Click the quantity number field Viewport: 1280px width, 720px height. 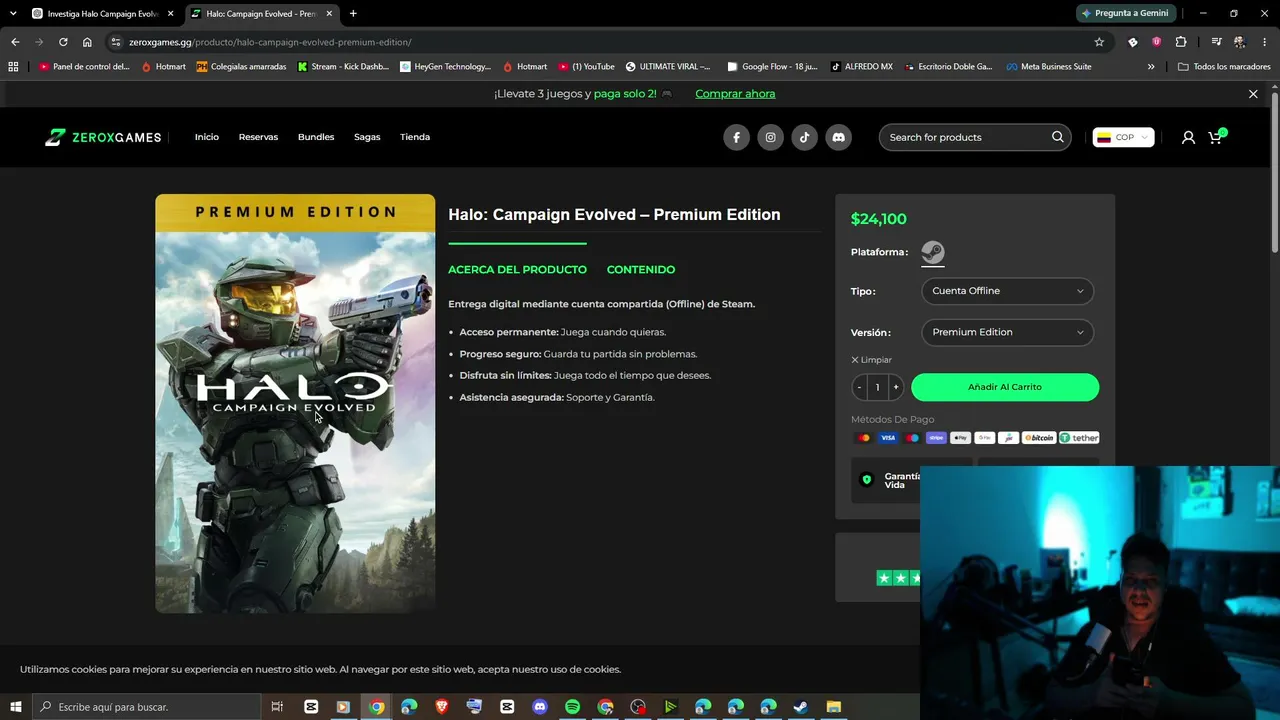click(877, 387)
